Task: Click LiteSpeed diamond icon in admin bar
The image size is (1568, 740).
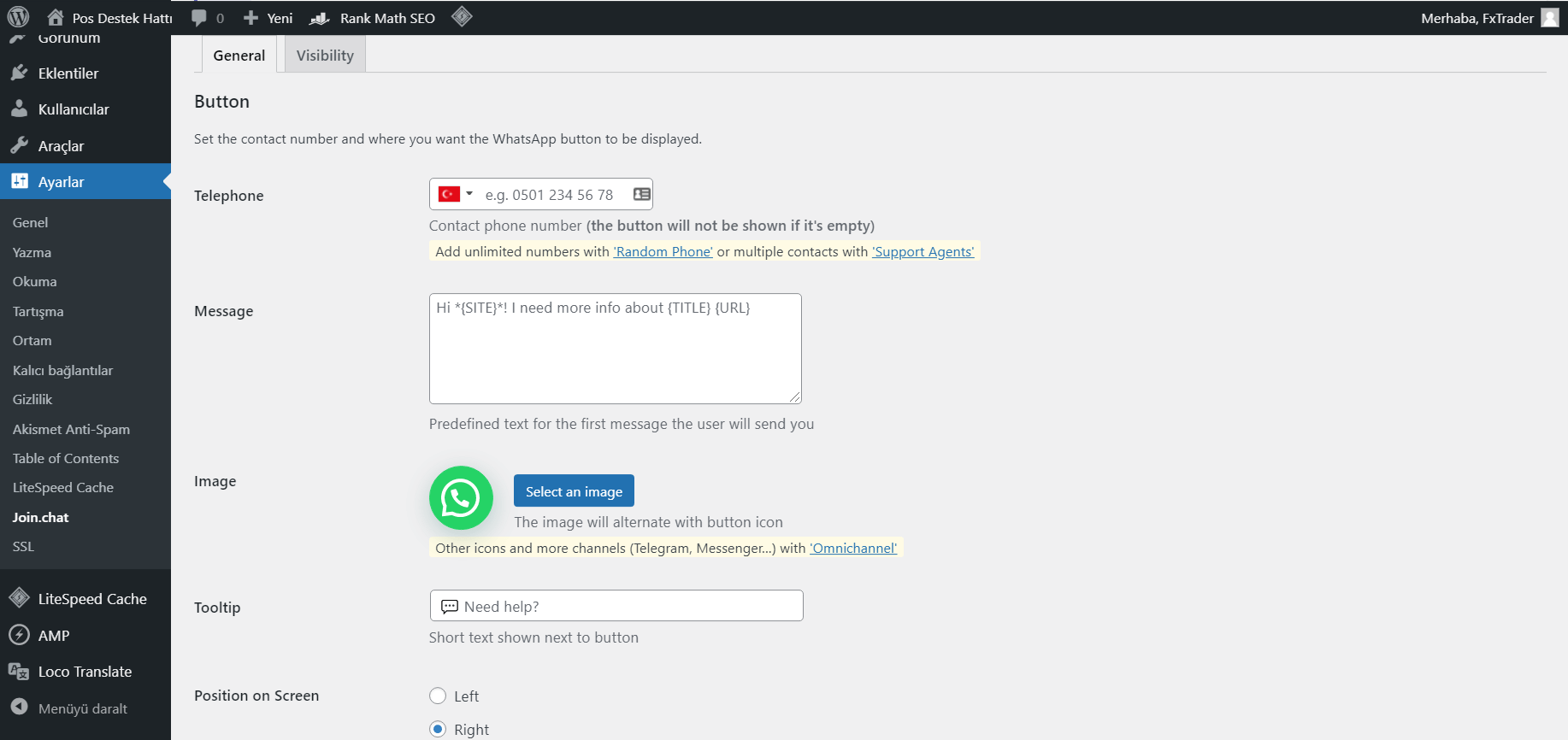Action: [462, 17]
